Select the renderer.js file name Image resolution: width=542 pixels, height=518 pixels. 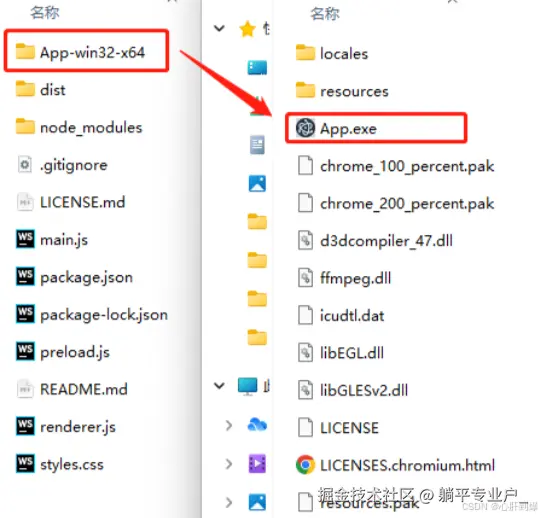[78, 427]
